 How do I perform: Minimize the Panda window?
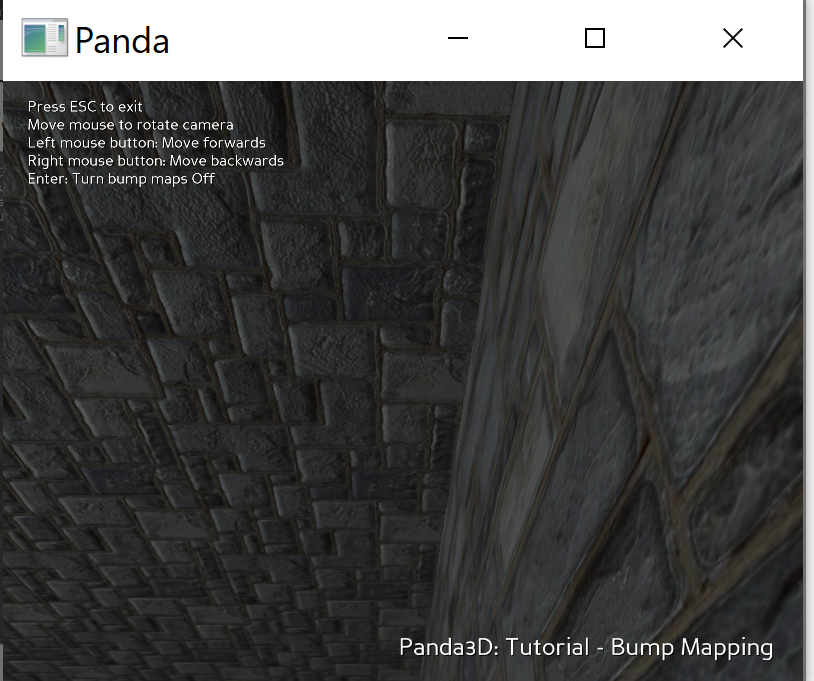pos(458,39)
